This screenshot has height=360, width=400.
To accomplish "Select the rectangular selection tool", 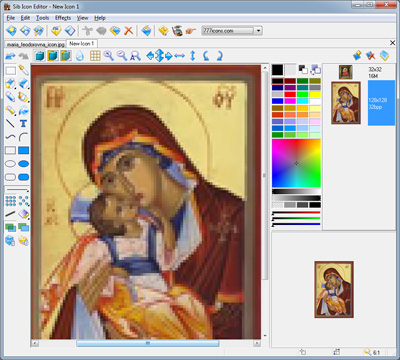I will point(10,71).
